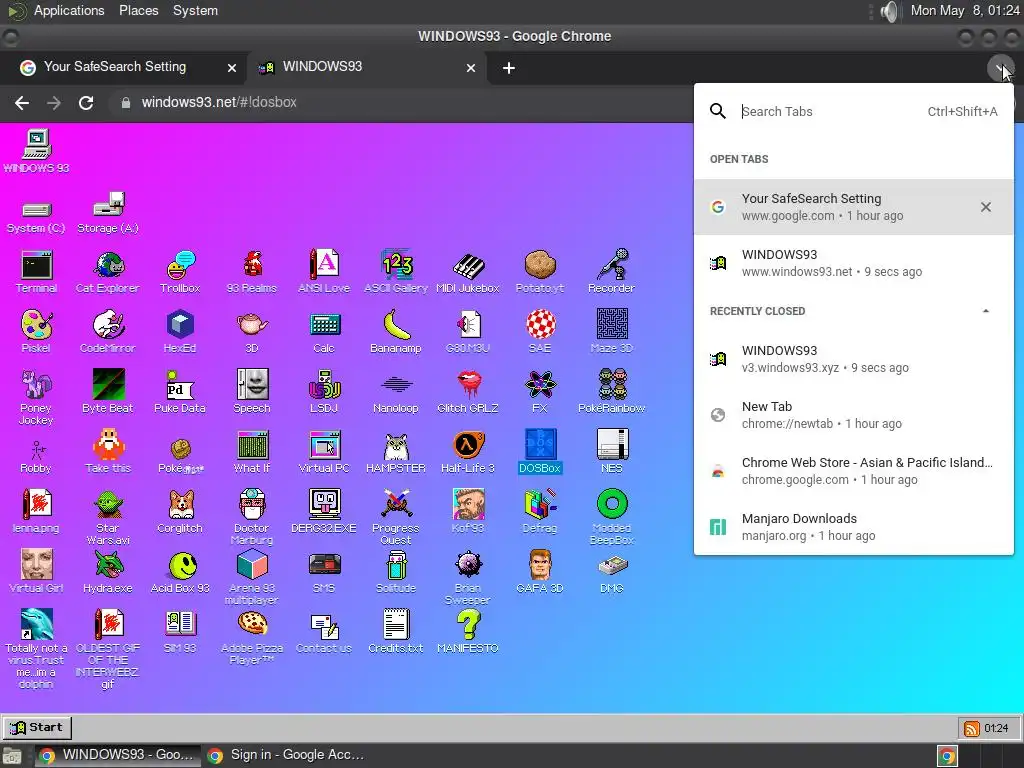1024x768 pixels.
Task: Select the DOSBox desktop icon
Action: pyautogui.click(x=539, y=452)
